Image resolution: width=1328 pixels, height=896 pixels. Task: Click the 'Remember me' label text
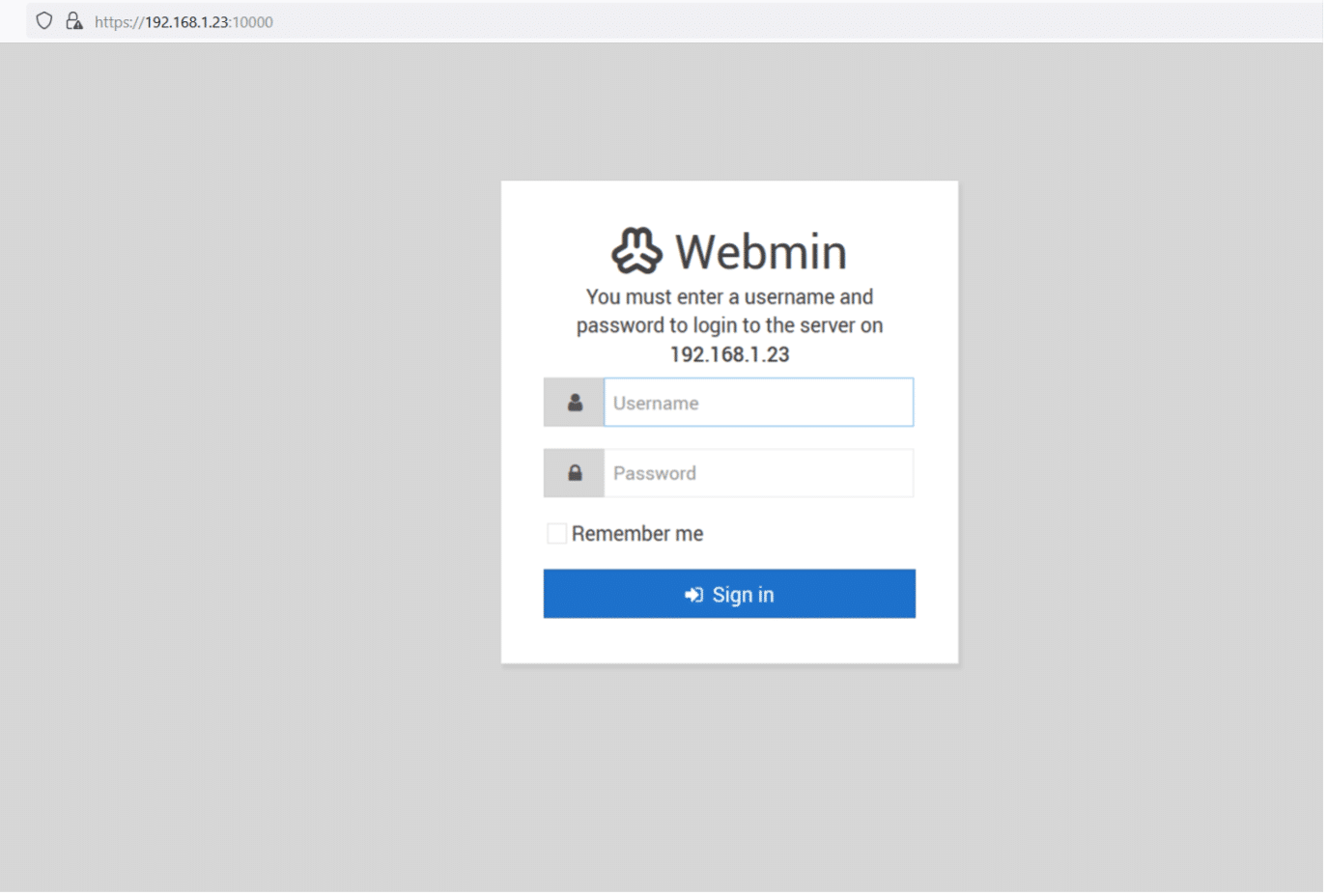(637, 534)
